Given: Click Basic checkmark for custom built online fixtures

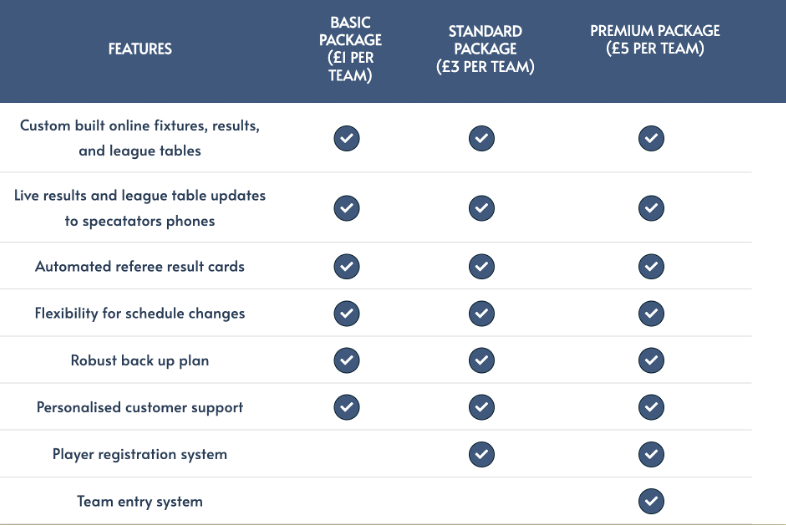Looking at the screenshot, I should tap(346, 138).
